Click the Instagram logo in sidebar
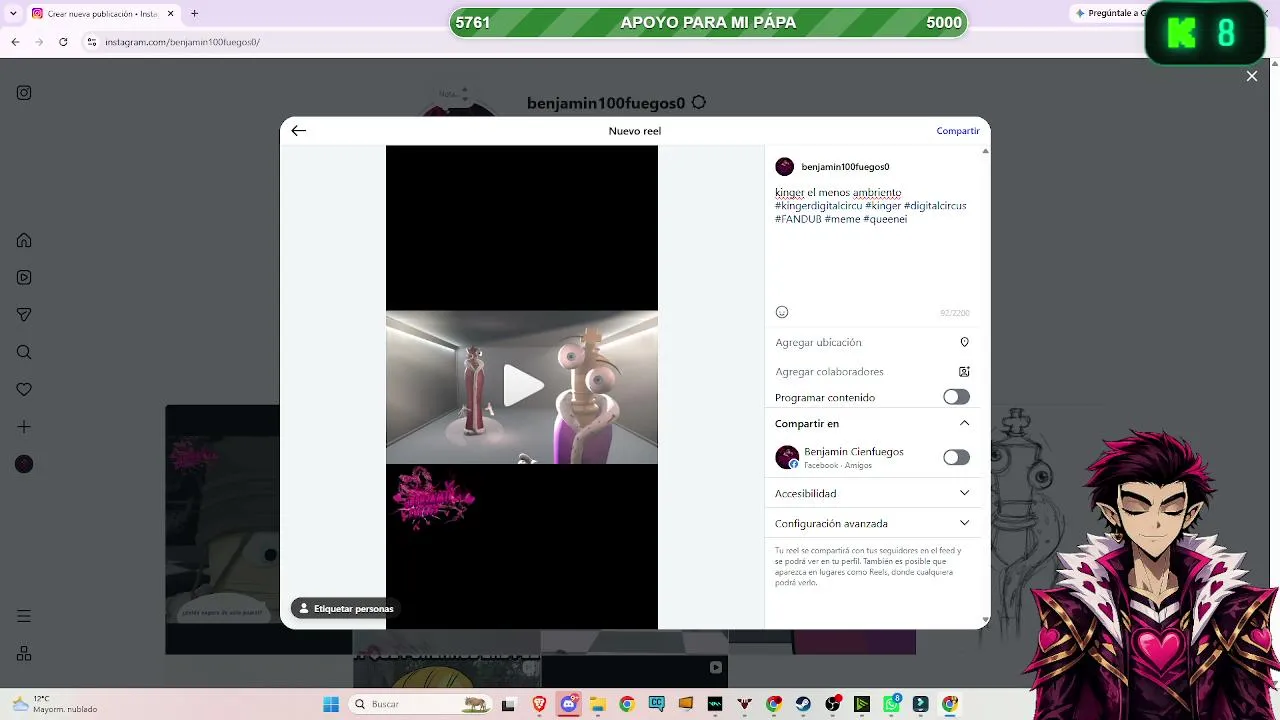1280x720 pixels. click(24, 93)
